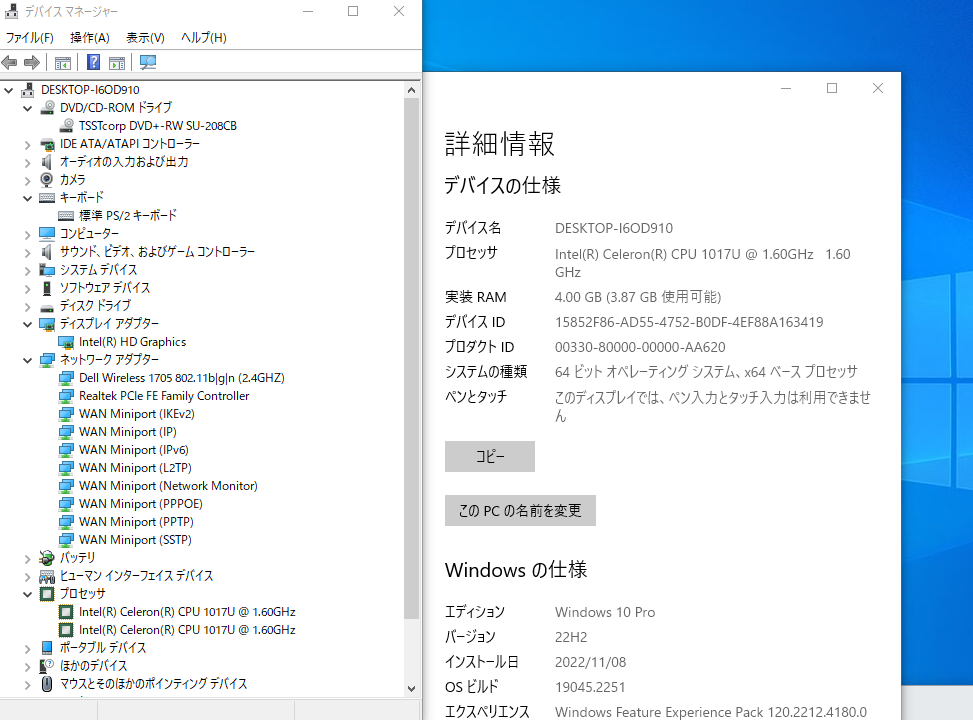Select WAN Miniport (IPv6) tree row

[133, 450]
